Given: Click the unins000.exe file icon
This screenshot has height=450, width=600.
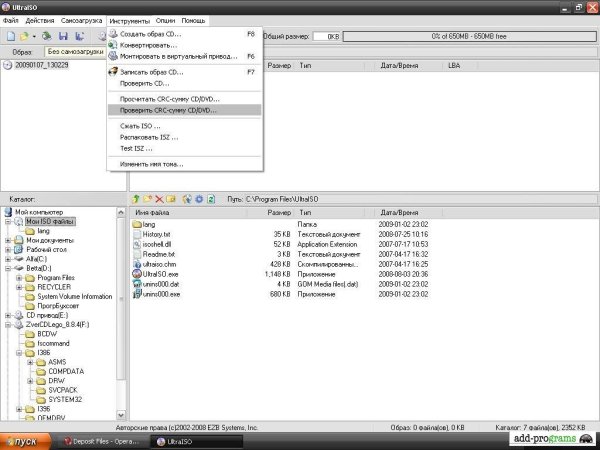Looking at the screenshot, I should tap(137, 294).
